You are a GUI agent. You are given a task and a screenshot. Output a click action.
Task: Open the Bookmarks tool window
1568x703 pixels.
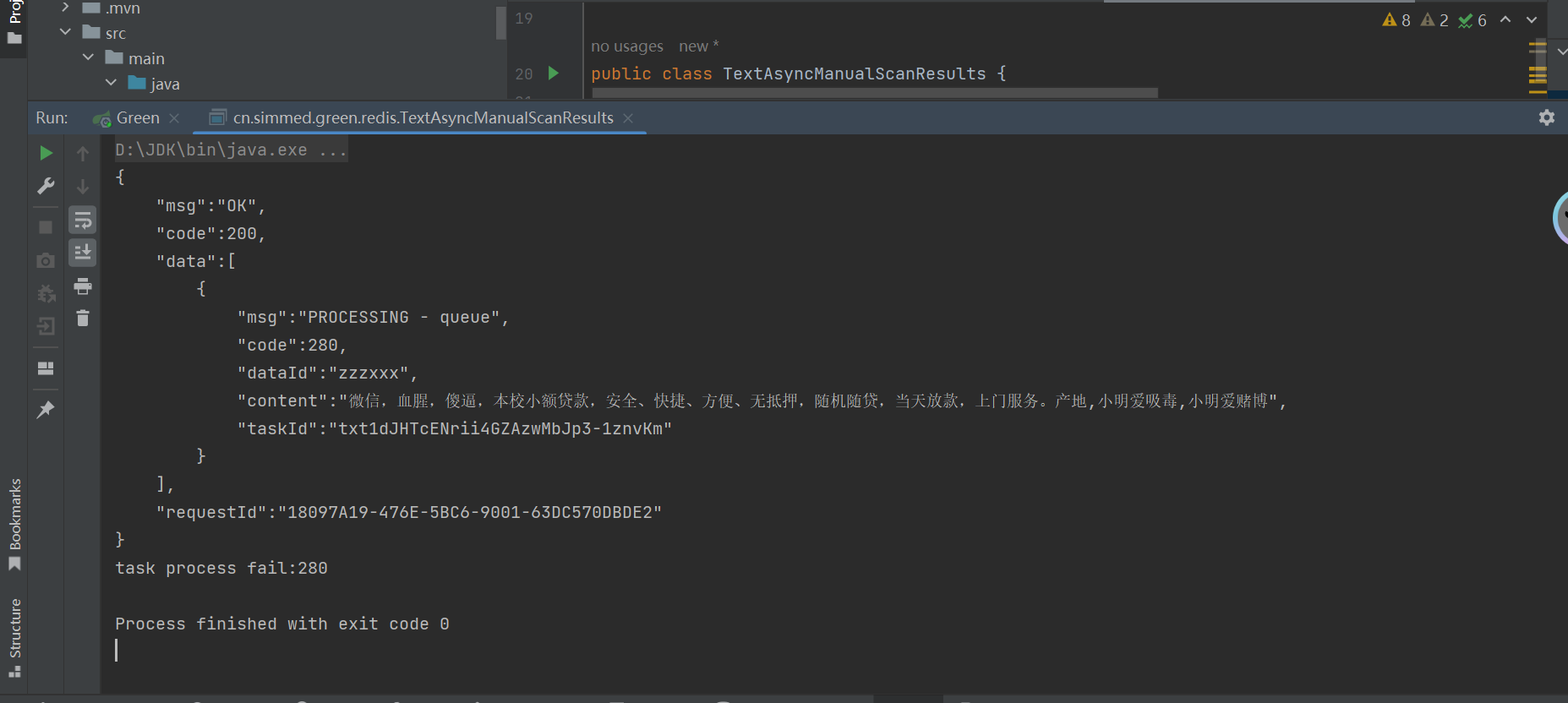[14, 525]
